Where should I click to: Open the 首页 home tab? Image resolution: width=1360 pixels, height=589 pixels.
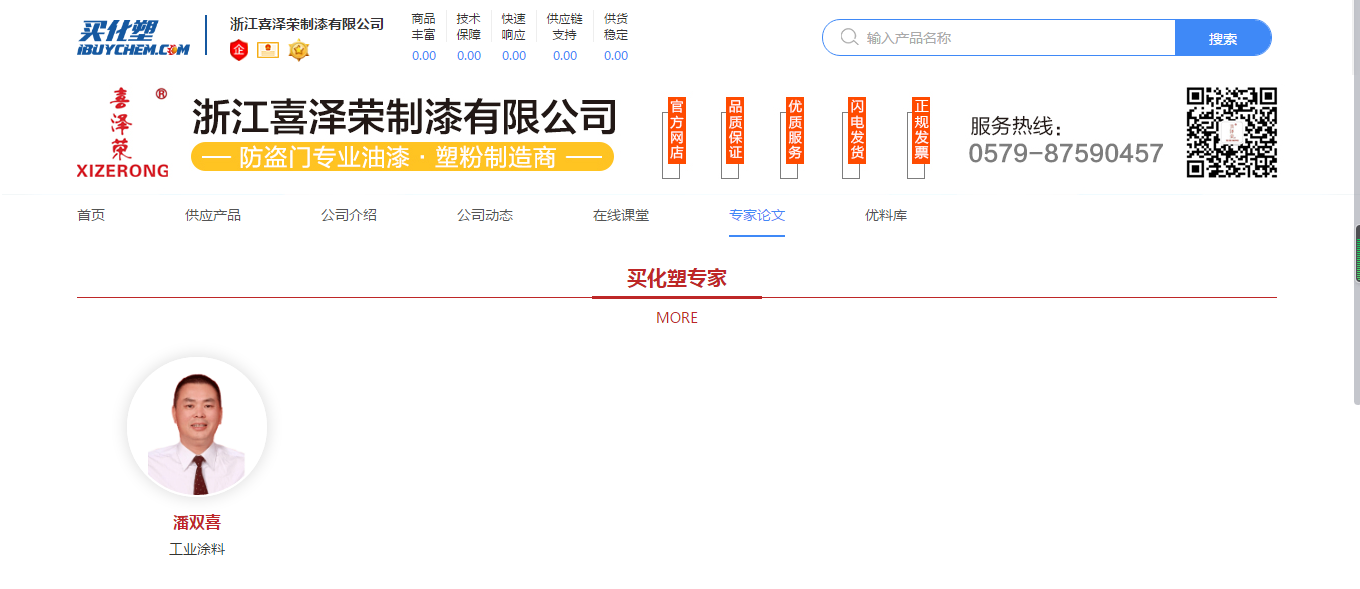[x=91, y=215]
